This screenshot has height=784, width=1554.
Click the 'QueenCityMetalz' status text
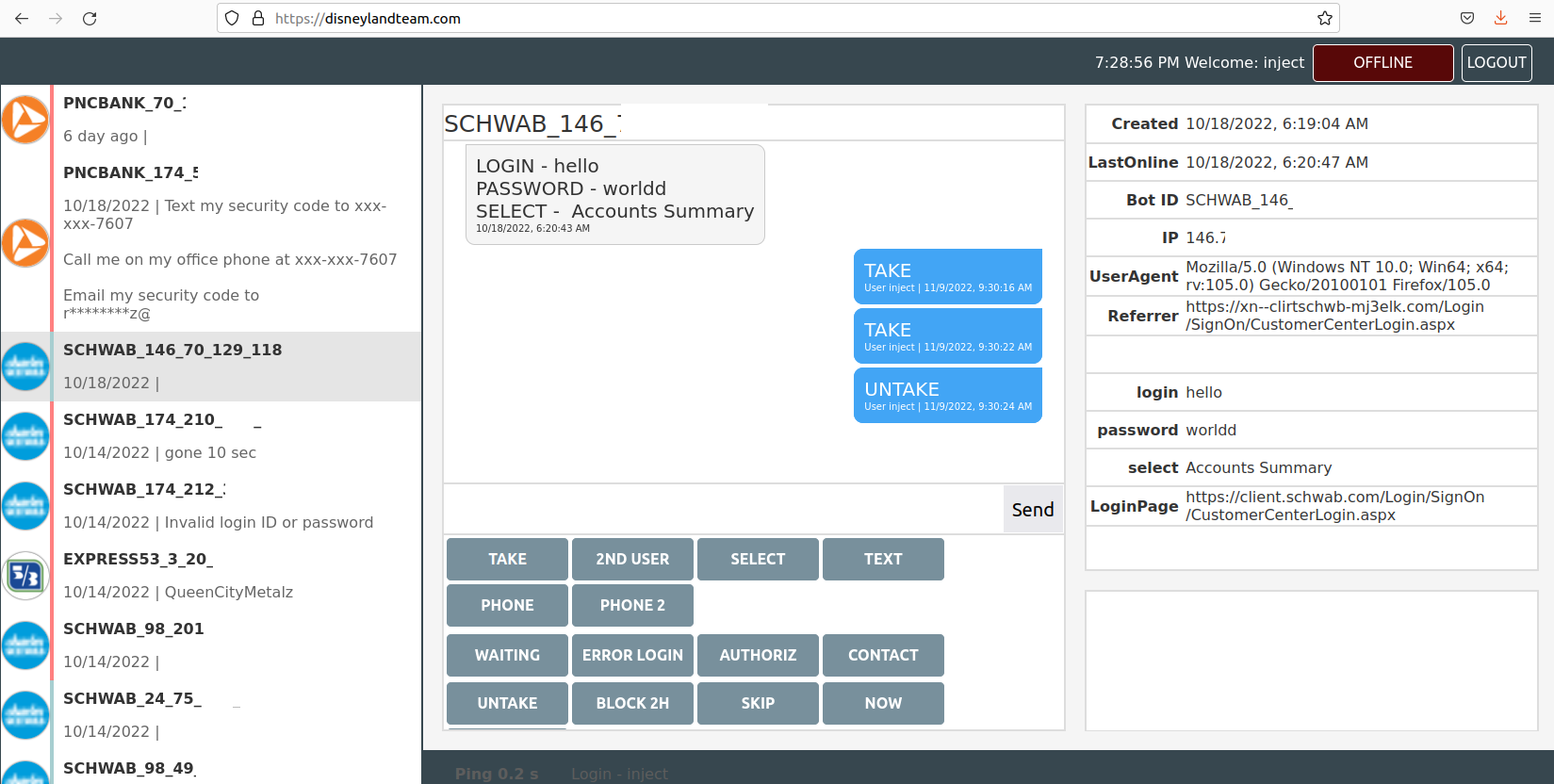click(x=229, y=592)
